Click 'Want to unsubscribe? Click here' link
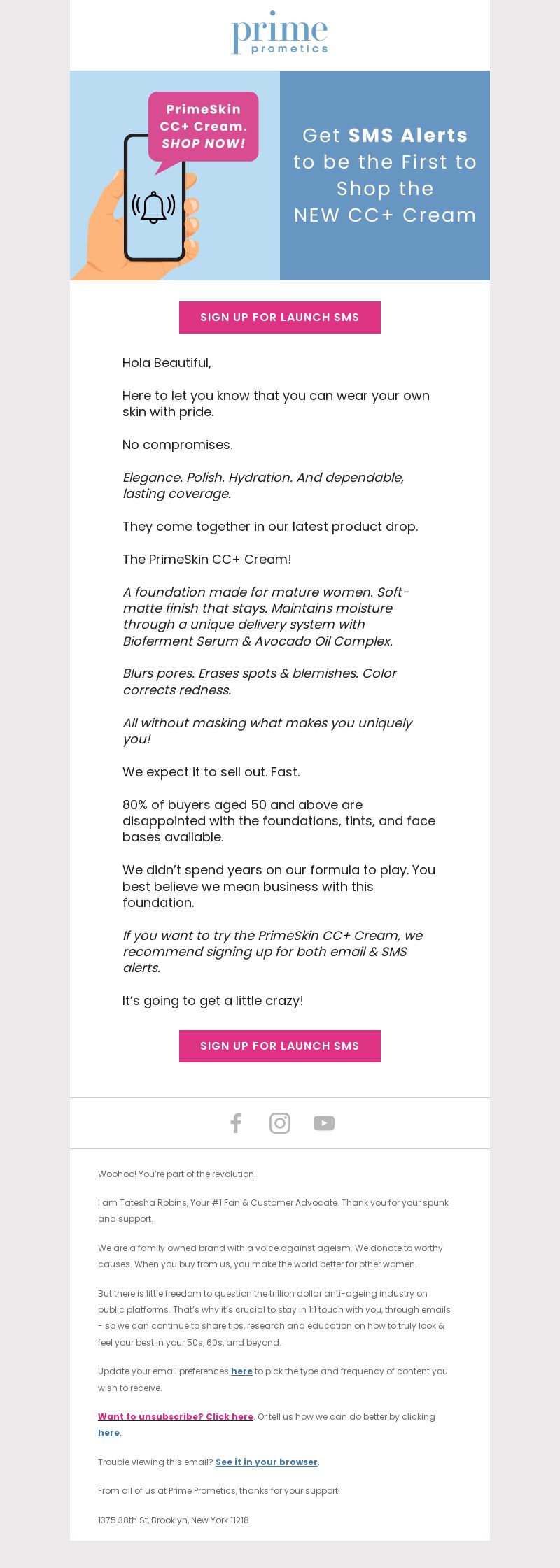 (176, 1417)
